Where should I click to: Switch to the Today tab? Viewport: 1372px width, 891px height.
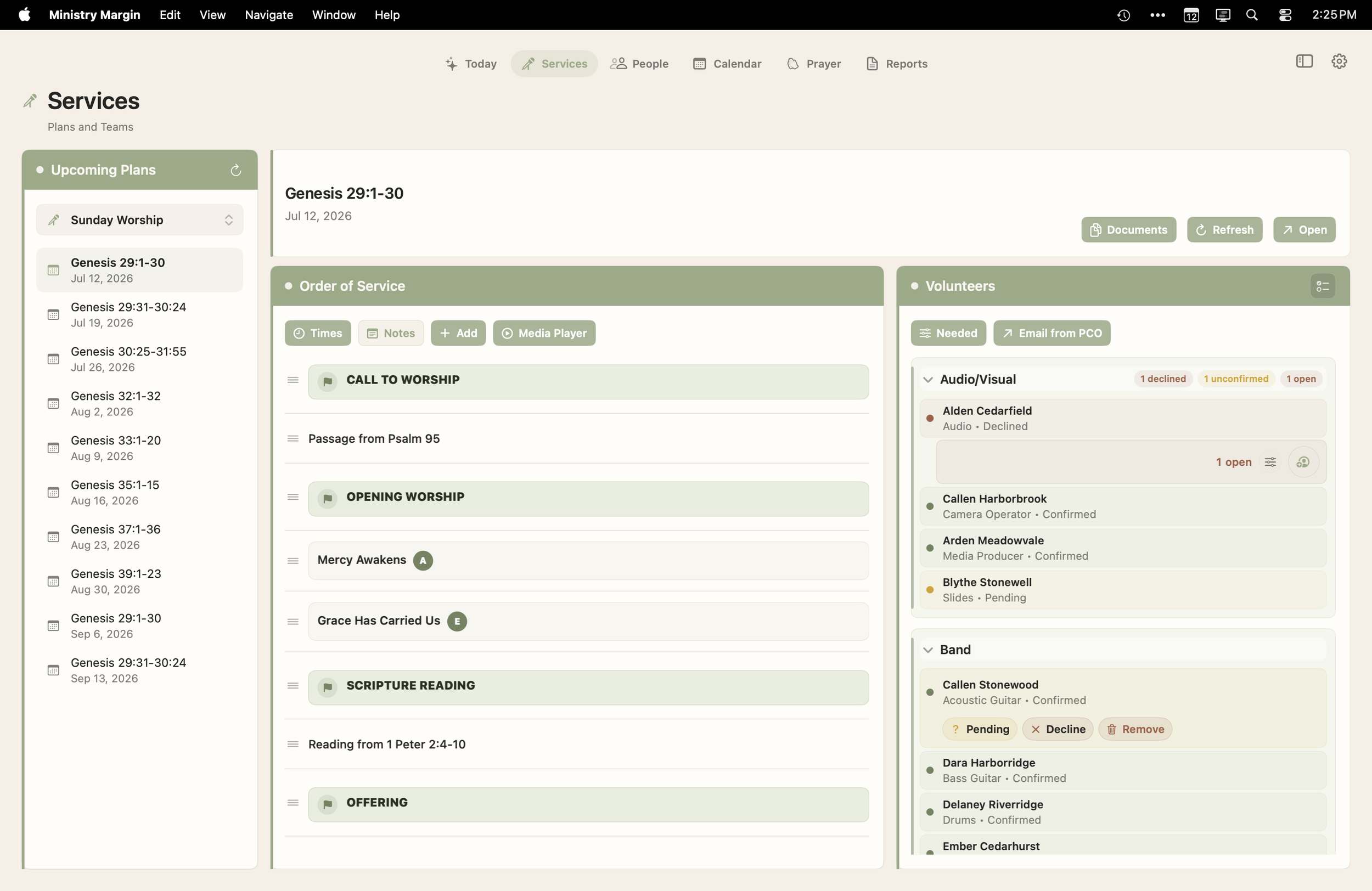tap(470, 64)
